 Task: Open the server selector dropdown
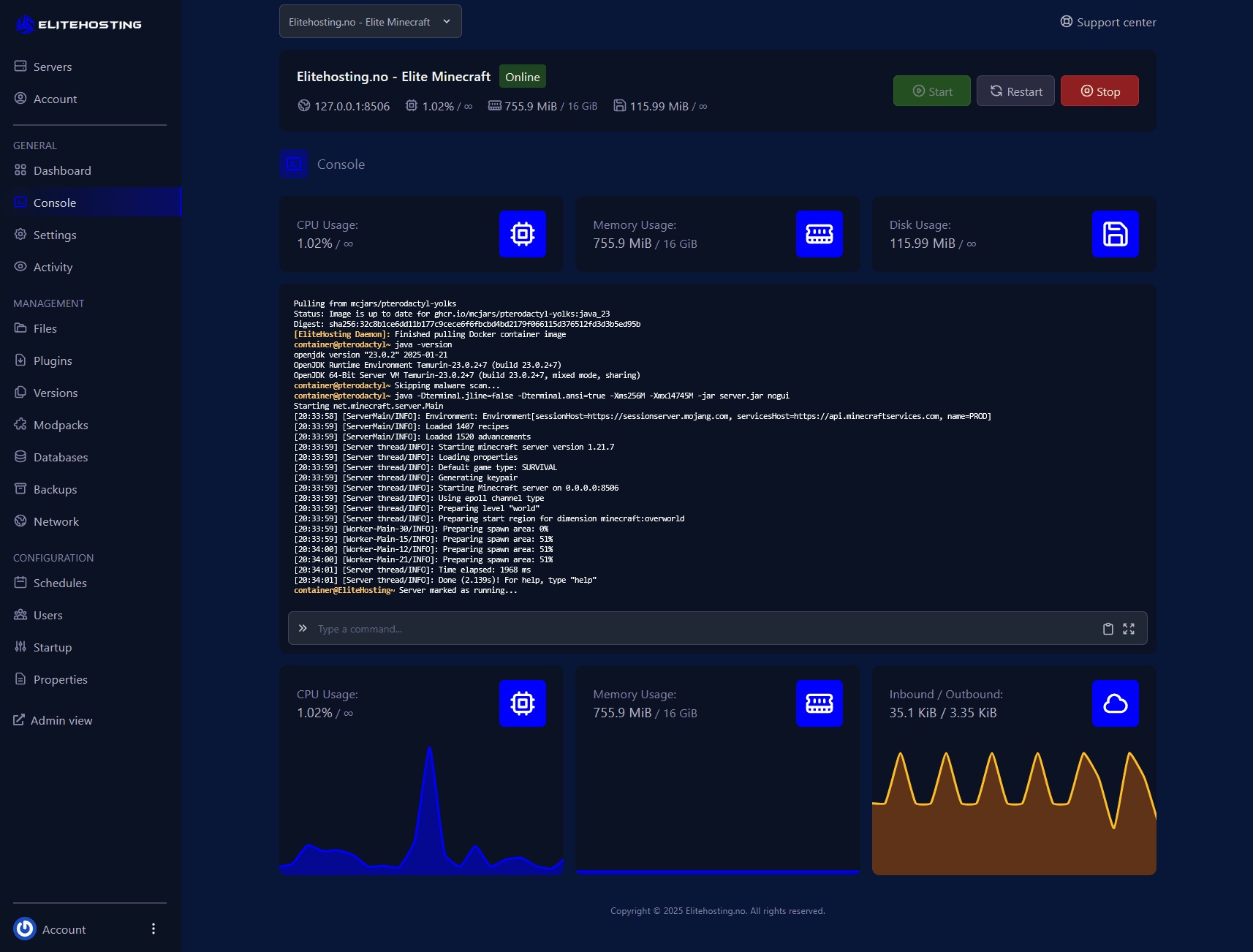point(370,21)
